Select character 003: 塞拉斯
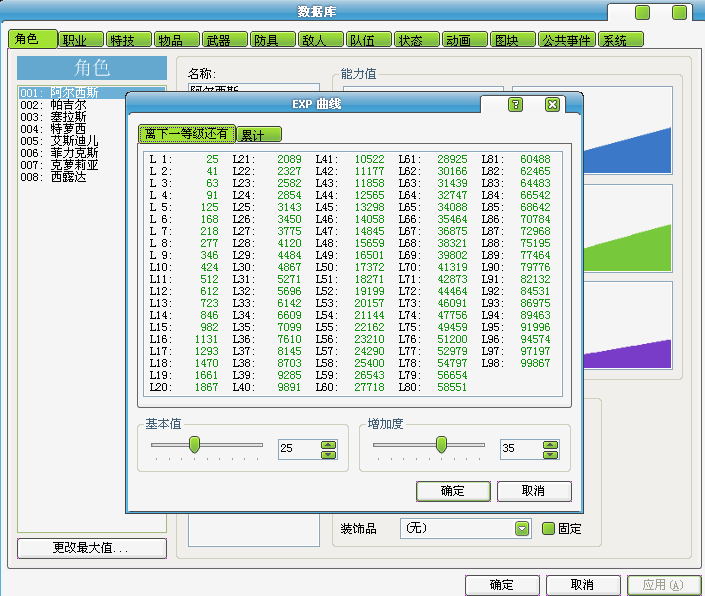The height and width of the screenshot is (596, 705). (72, 117)
